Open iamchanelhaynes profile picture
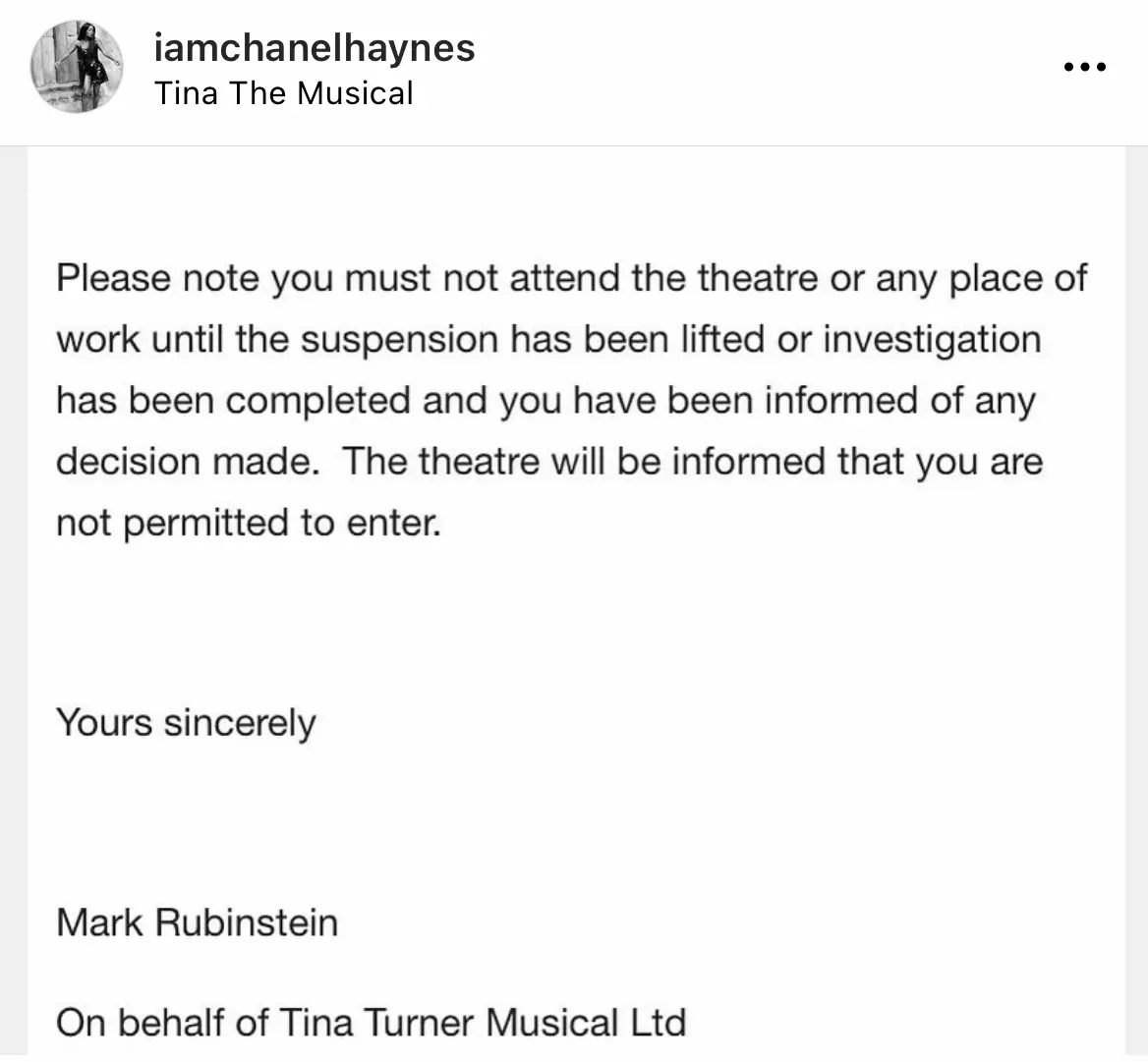The height and width of the screenshot is (1062, 1148). pos(76,67)
